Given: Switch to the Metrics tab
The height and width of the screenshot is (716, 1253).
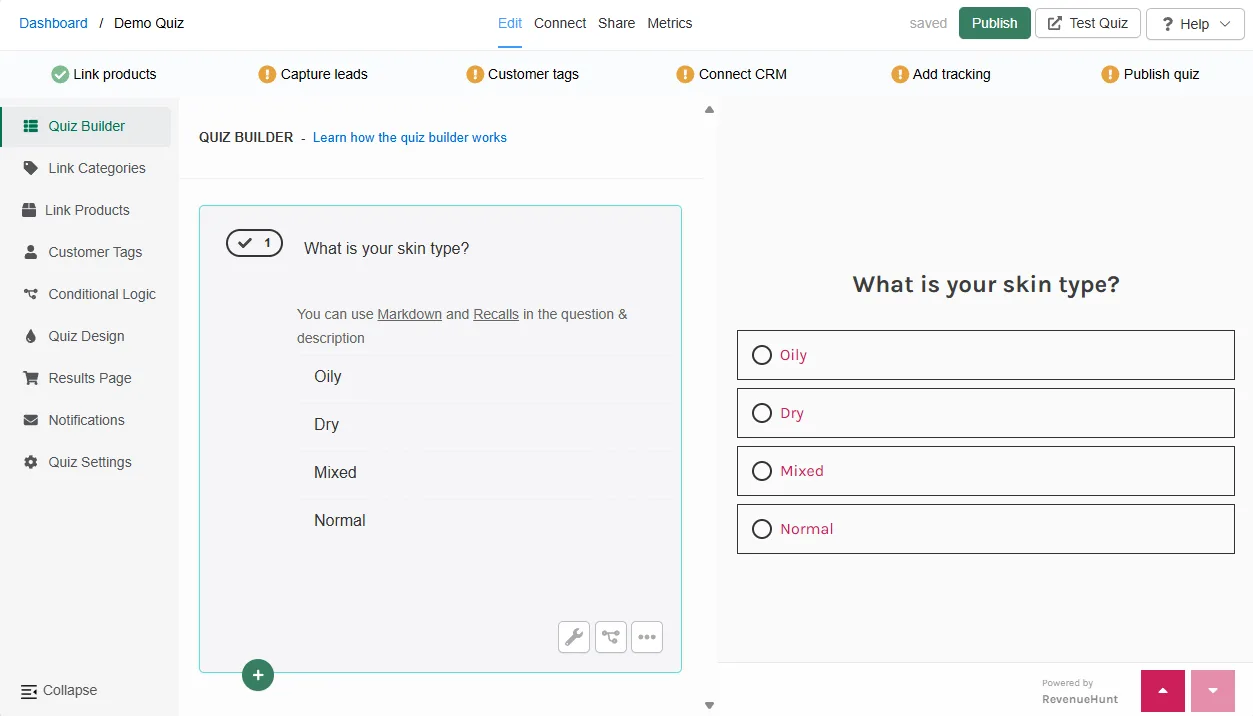Looking at the screenshot, I should [670, 23].
